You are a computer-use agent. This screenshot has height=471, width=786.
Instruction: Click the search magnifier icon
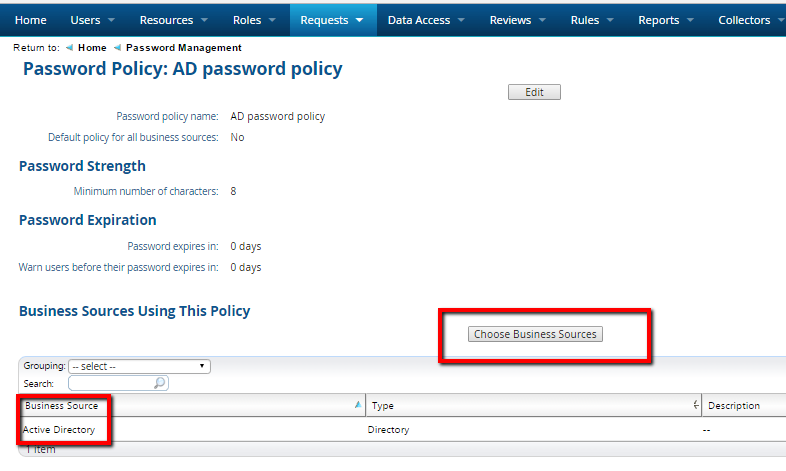[160, 383]
